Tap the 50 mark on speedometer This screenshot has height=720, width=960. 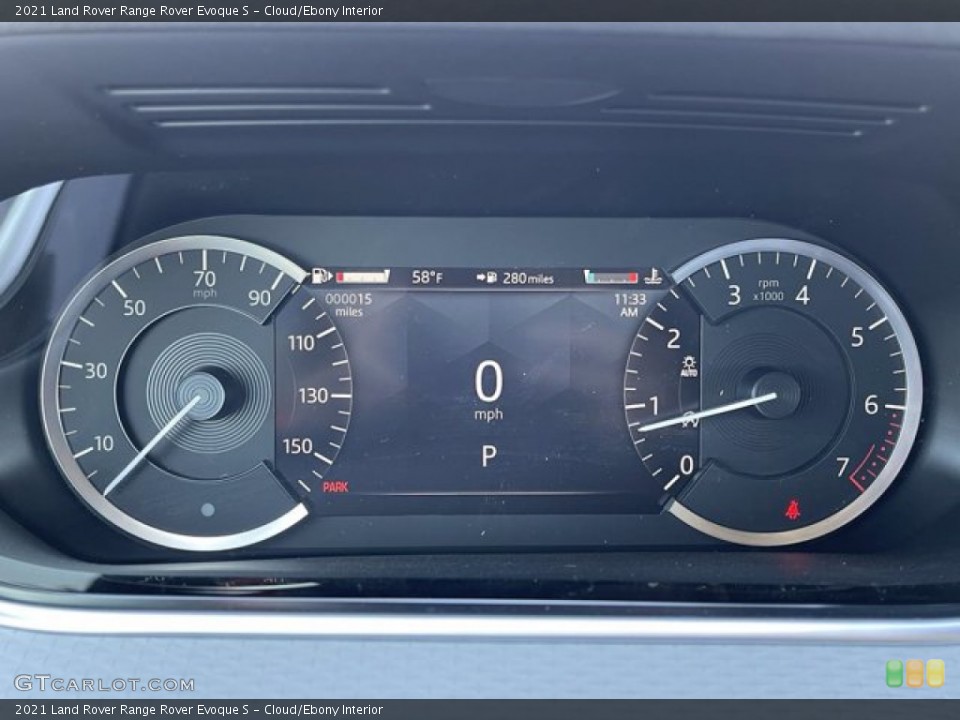click(134, 307)
